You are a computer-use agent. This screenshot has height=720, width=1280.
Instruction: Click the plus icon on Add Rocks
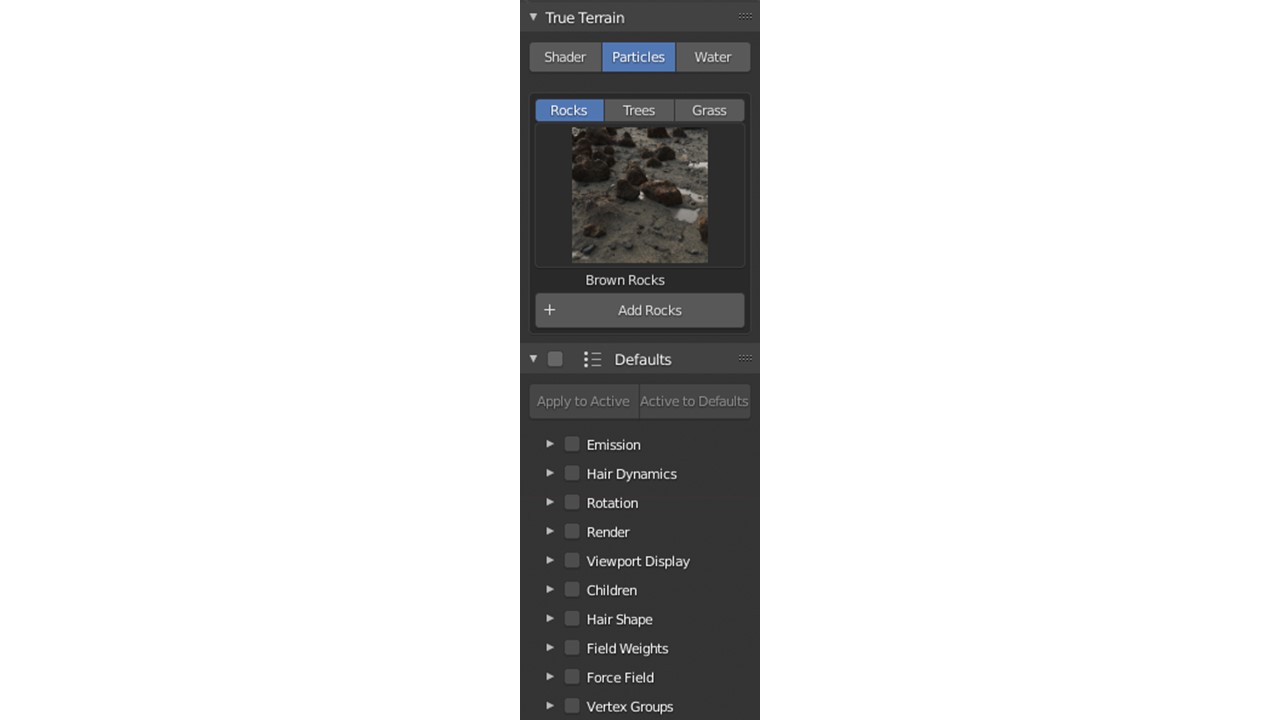549,310
